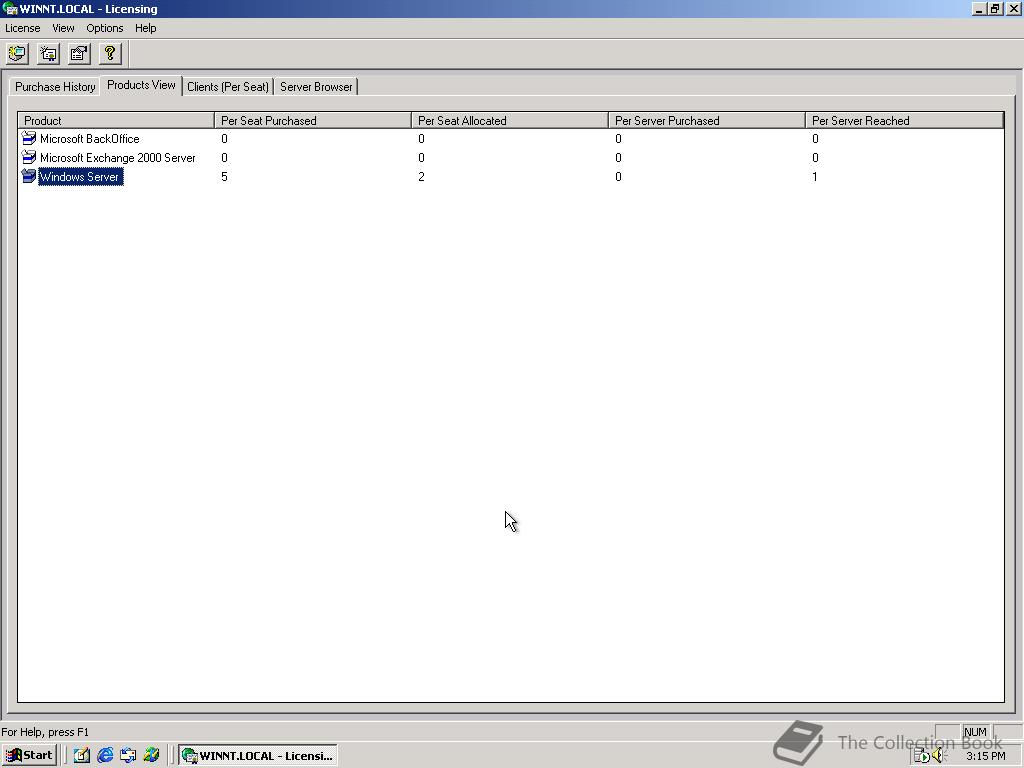This screenshot has height=768, width=1024.
Task: Click the Windows Server row product icon
Action: click(29, 176)
